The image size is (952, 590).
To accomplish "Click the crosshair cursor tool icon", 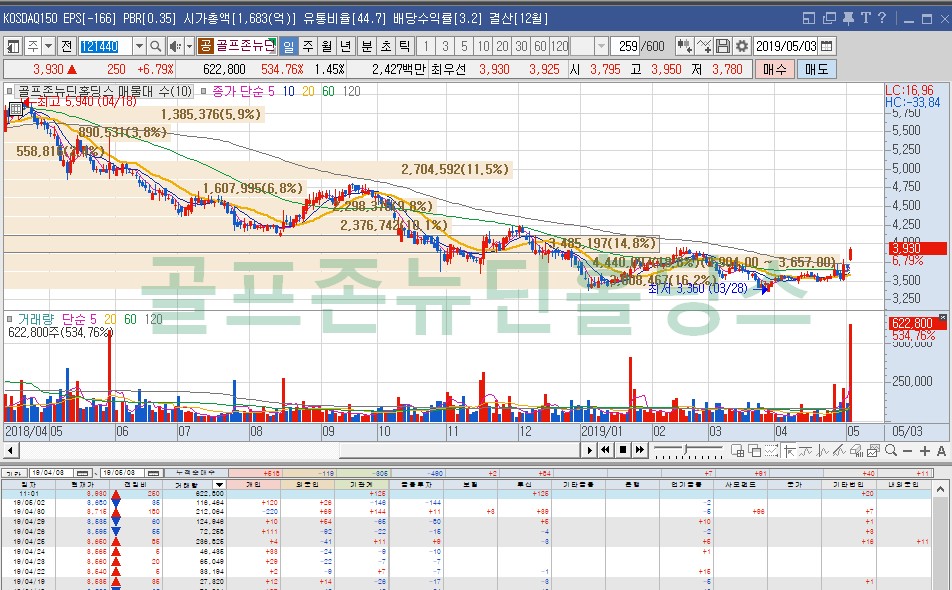I will click(789, 450).
